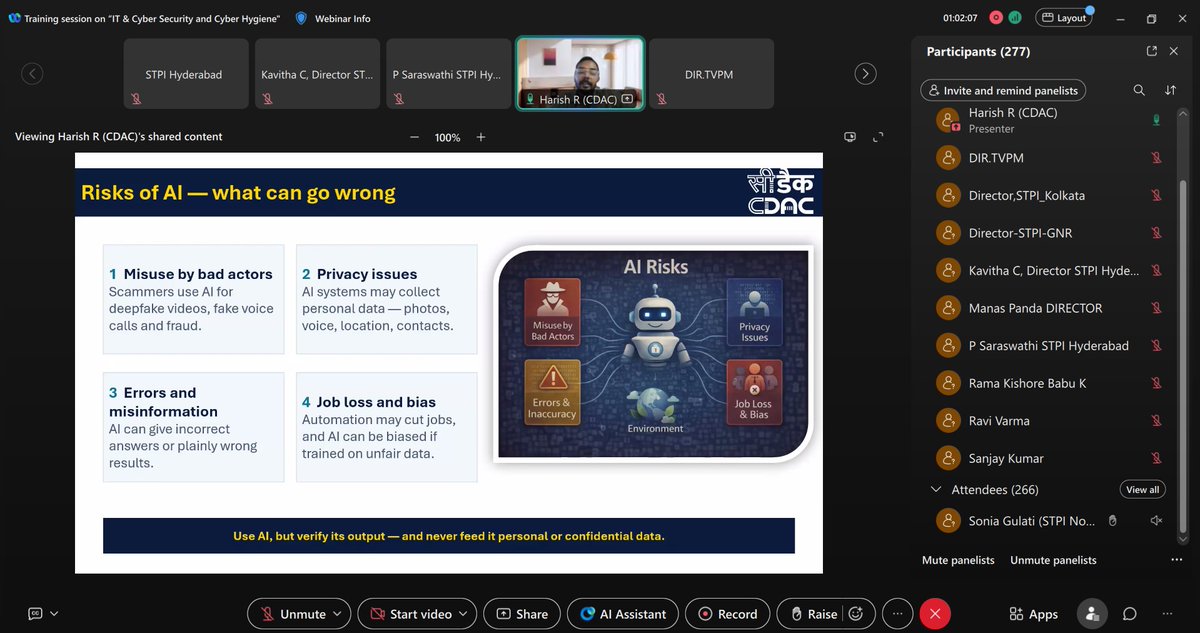The image size is (1200, 633).
Task: Unmute your microphone
Action: [x=292, y=614]
